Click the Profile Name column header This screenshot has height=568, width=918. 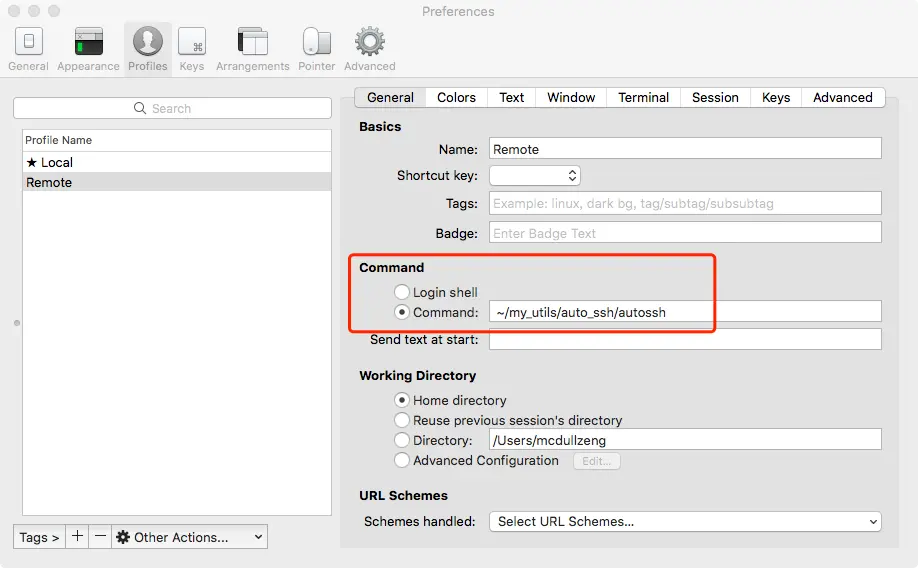coord(177,141)
